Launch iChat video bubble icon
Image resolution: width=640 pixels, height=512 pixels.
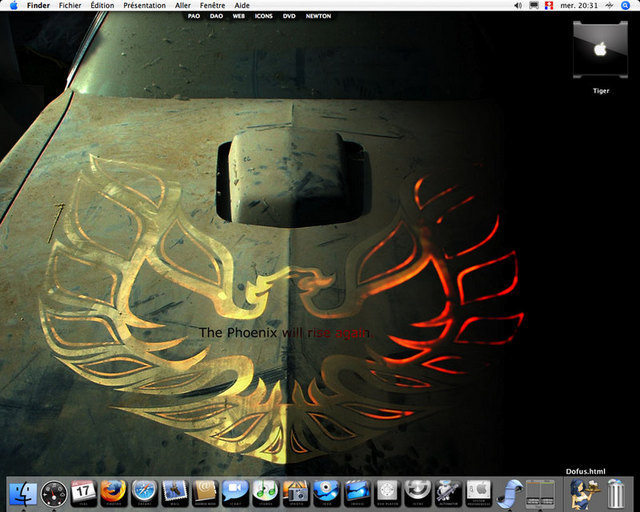click(235, 493)
